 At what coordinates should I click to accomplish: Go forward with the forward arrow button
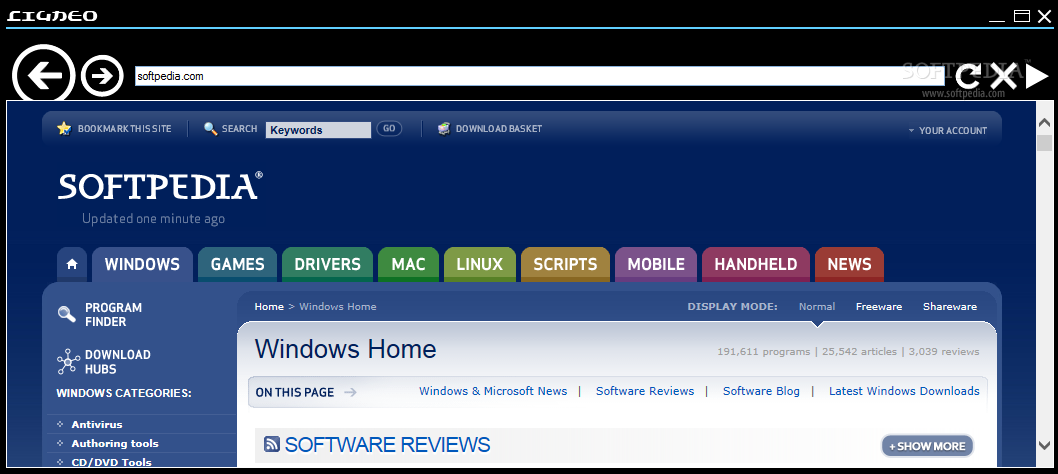pos(103,76)
